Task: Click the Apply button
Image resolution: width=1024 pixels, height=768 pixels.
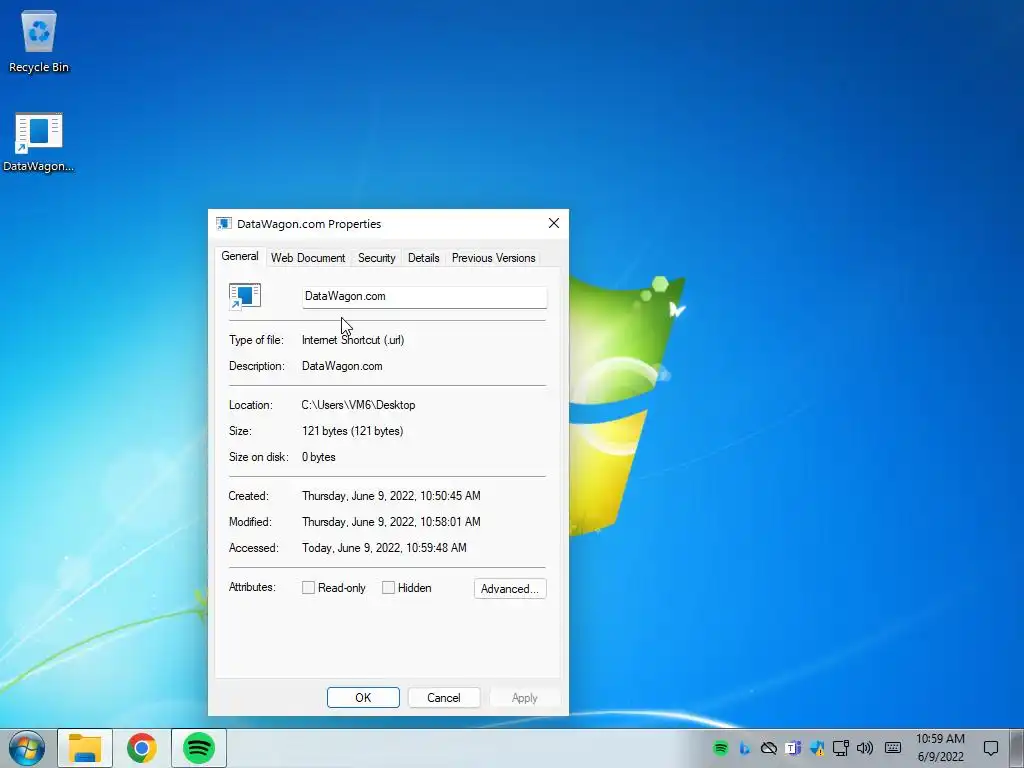Action: tap(524, 697)
